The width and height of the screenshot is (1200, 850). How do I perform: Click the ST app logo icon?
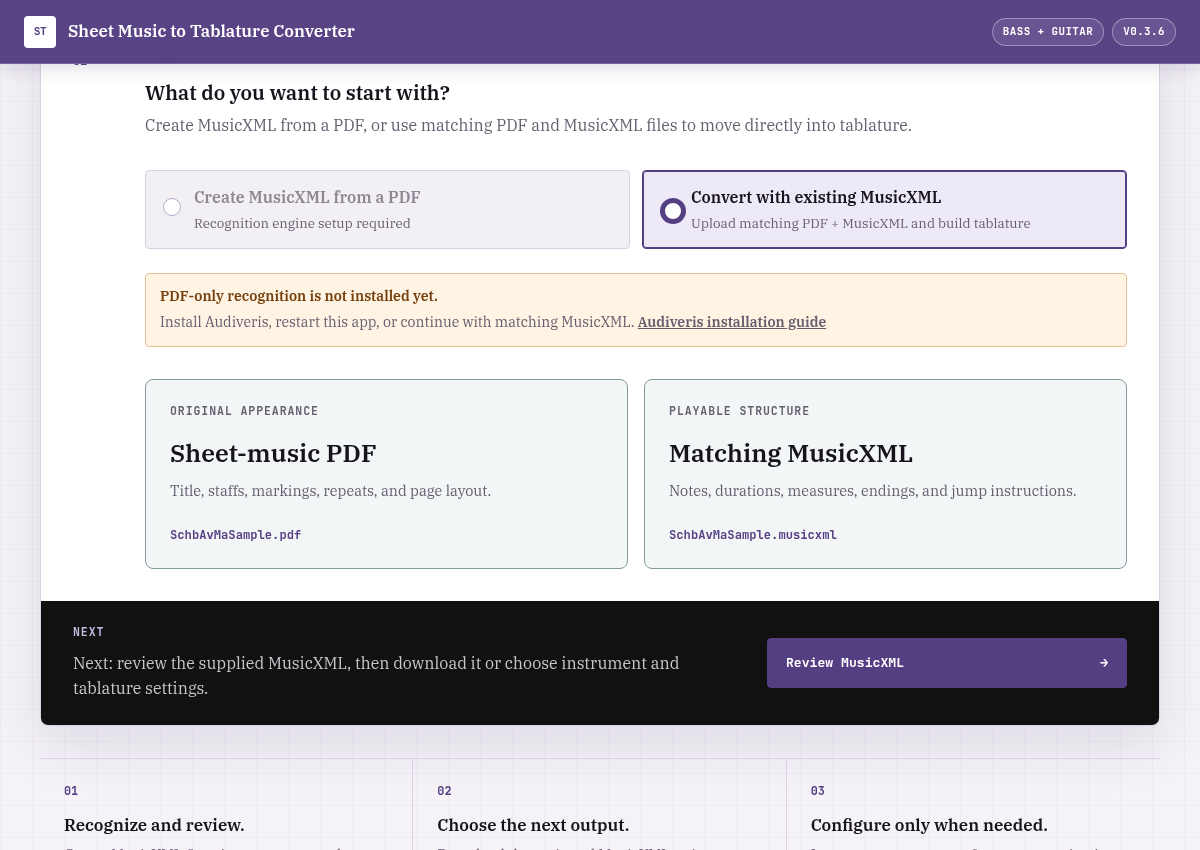(40, 32)
